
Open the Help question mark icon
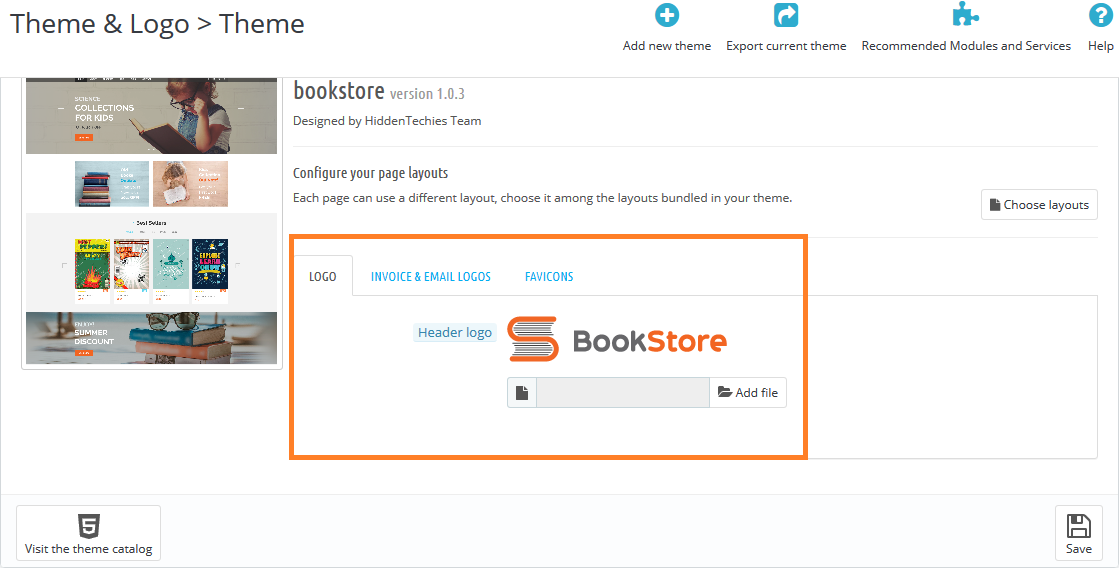1100,15
